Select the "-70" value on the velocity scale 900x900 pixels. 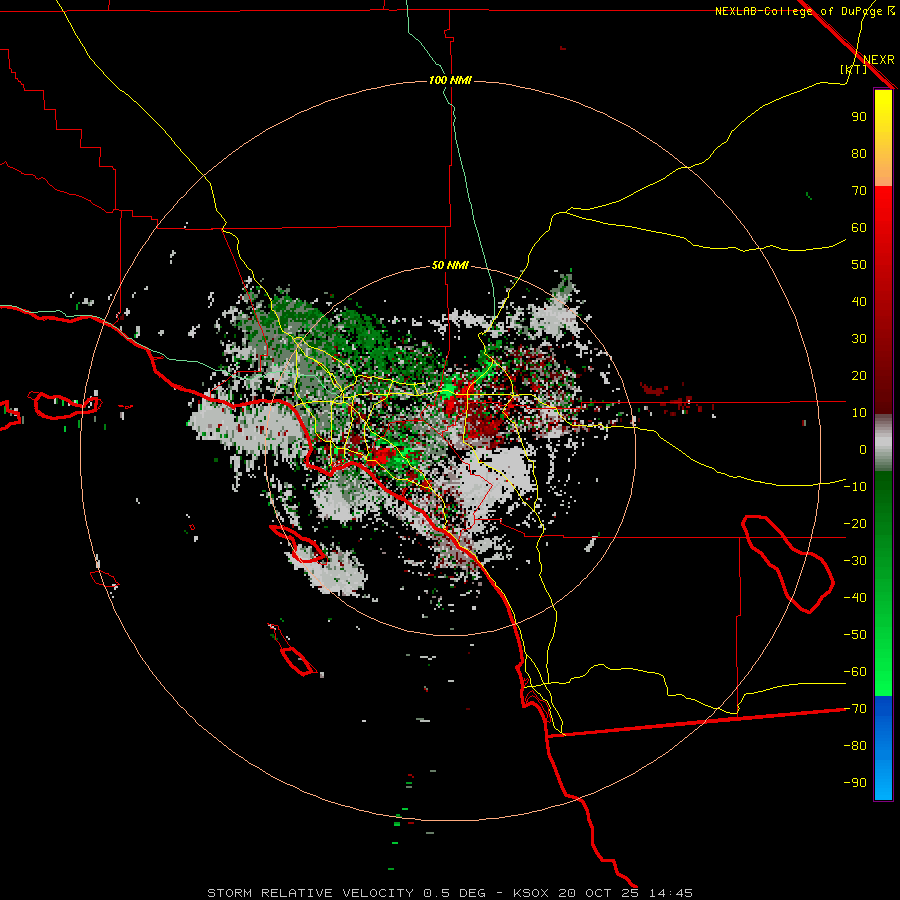coord(855,708)
